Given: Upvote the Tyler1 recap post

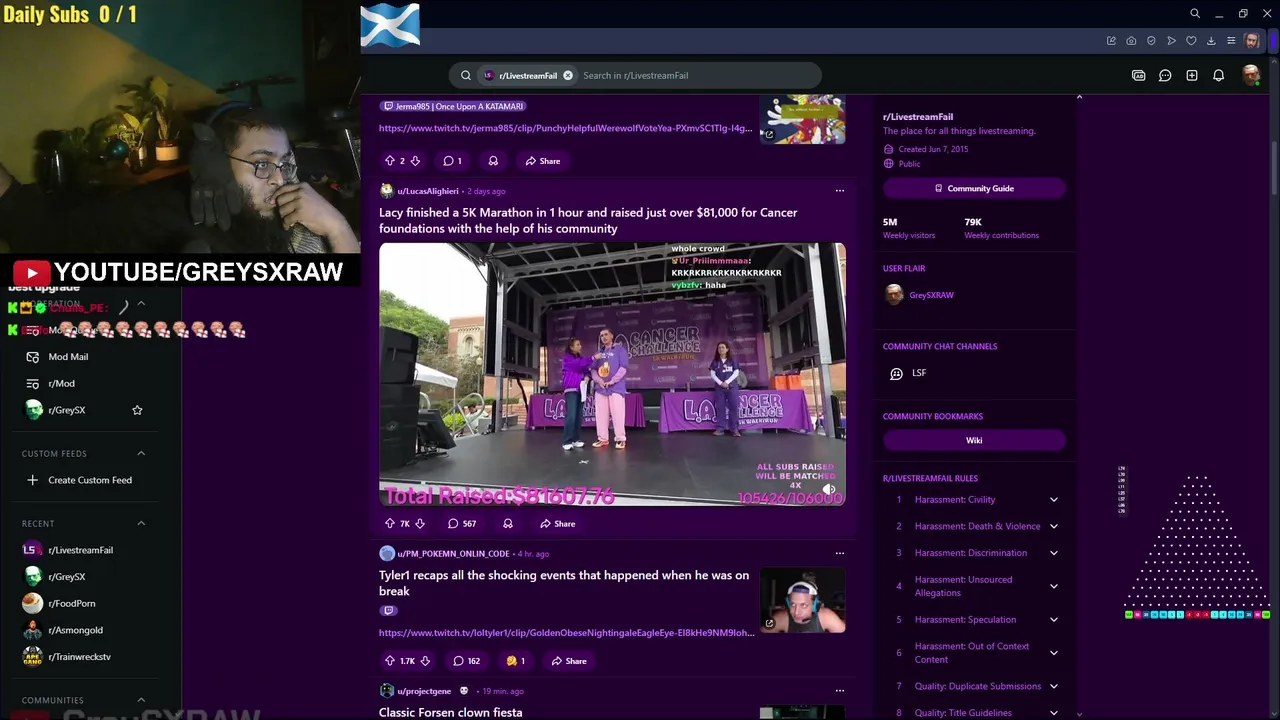Looking at the screenshot, I should (389, 661).
